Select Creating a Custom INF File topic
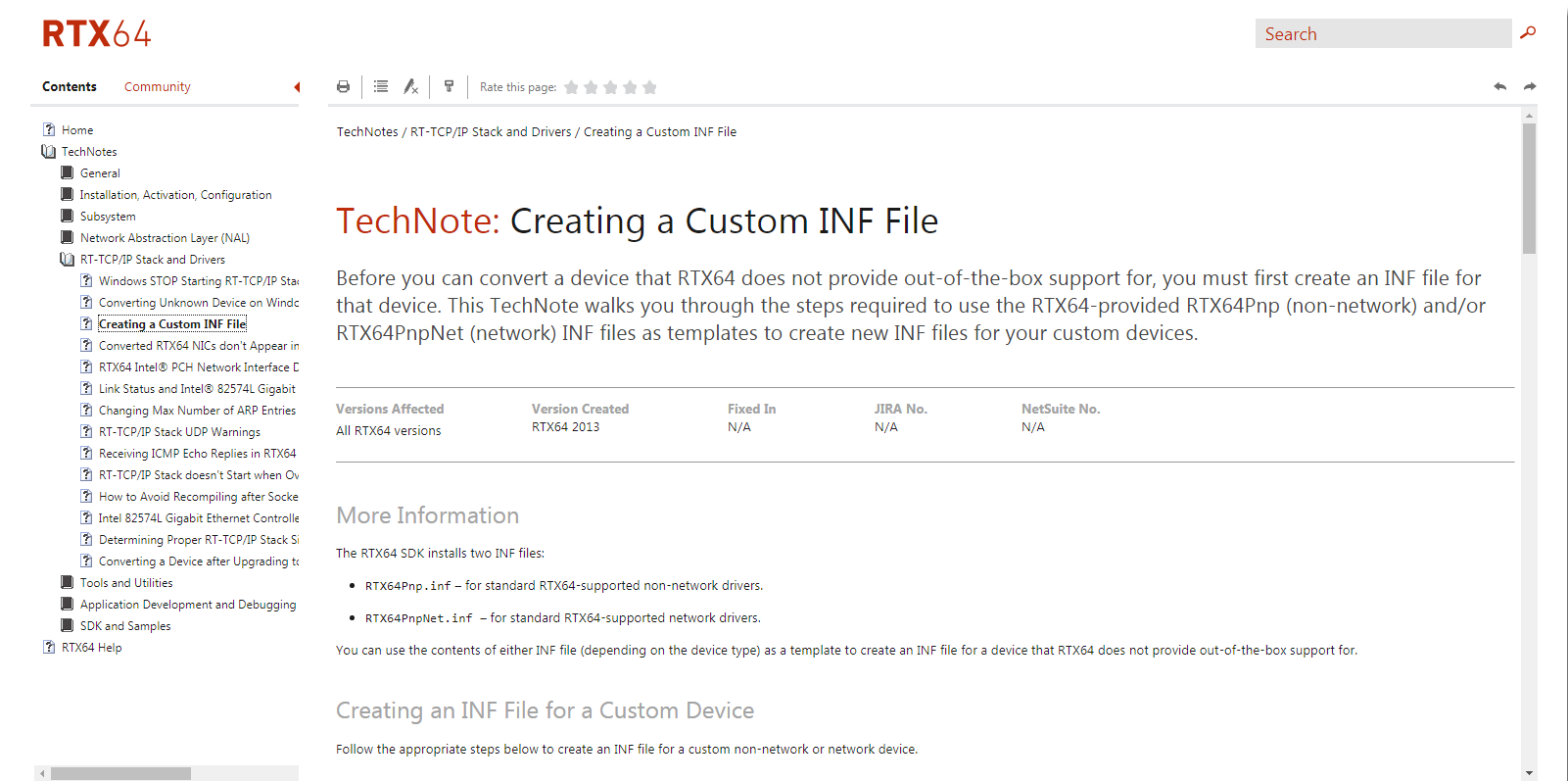1568x781 pixels. tap(172, 323)
